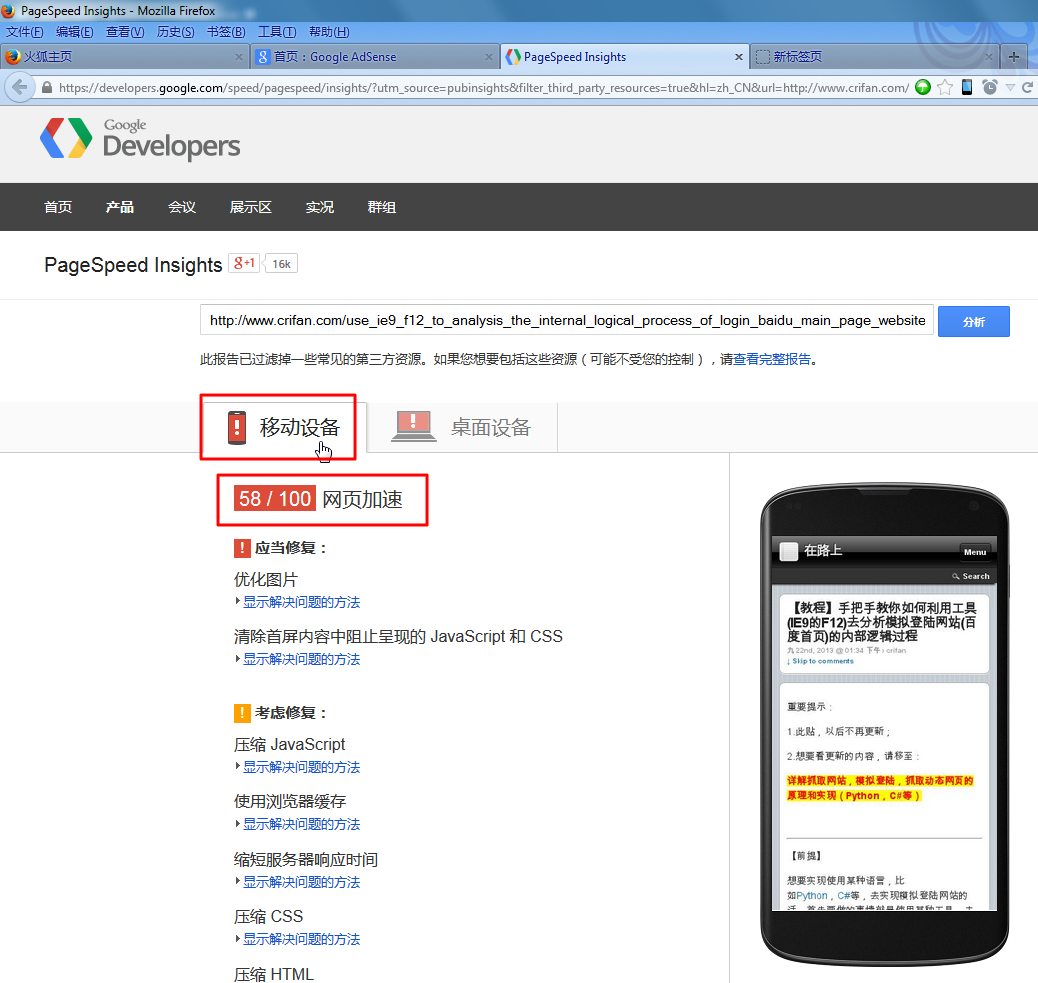The height and width of the screenshot is (983, 1038).
Task: Click the browser address bar URL
Action: click(484, 87)
